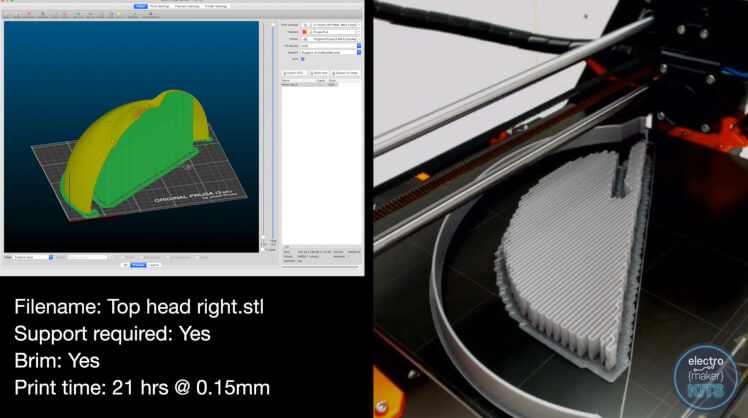Click the Arrange objects toolbar icon

click(x=43, y=14)
